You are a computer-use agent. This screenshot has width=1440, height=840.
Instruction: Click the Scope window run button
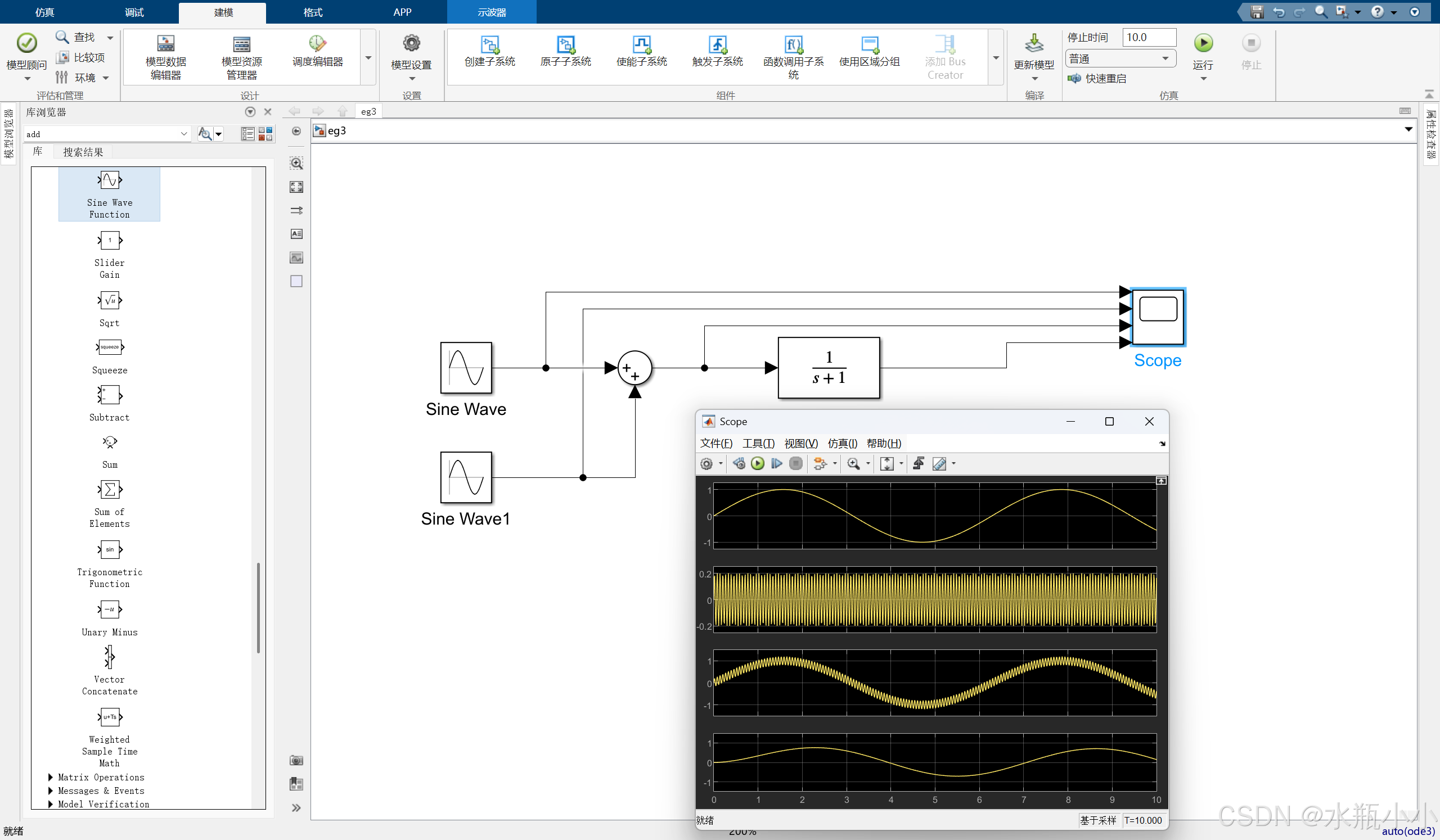[758, 464]
